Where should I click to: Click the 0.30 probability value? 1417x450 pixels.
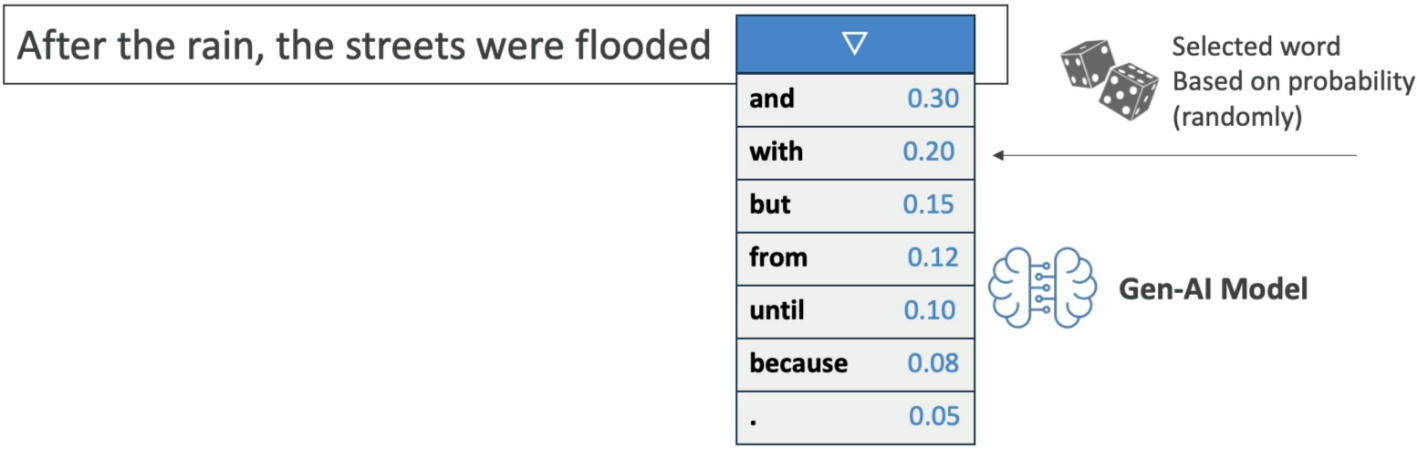932,99
